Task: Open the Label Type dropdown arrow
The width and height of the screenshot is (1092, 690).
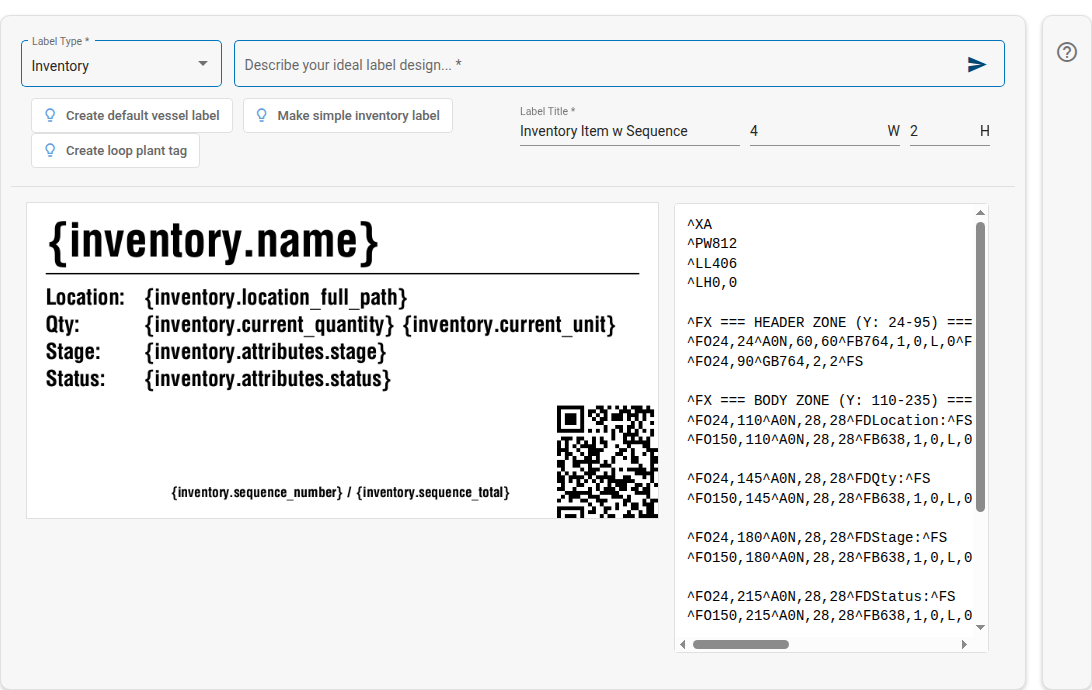Action: tap(203, 63)
